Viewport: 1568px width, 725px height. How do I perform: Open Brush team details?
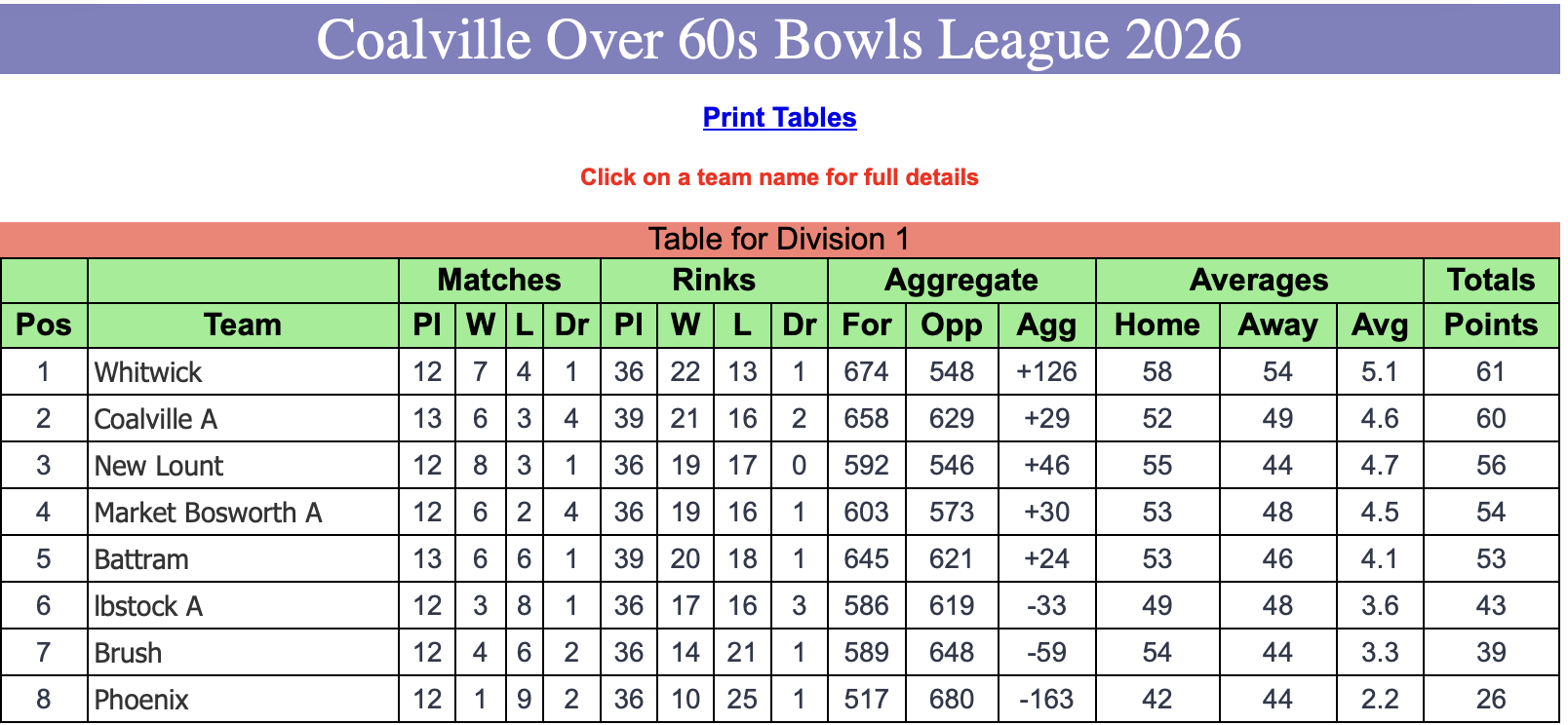(x=128, y=653)
